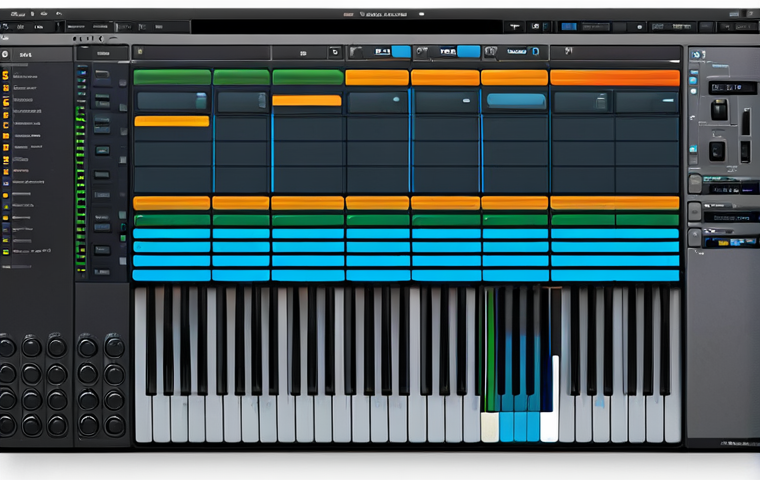Click the undo arrow in the title bar
Viewport: 760px width, 480px height.
tap(59, 14)
